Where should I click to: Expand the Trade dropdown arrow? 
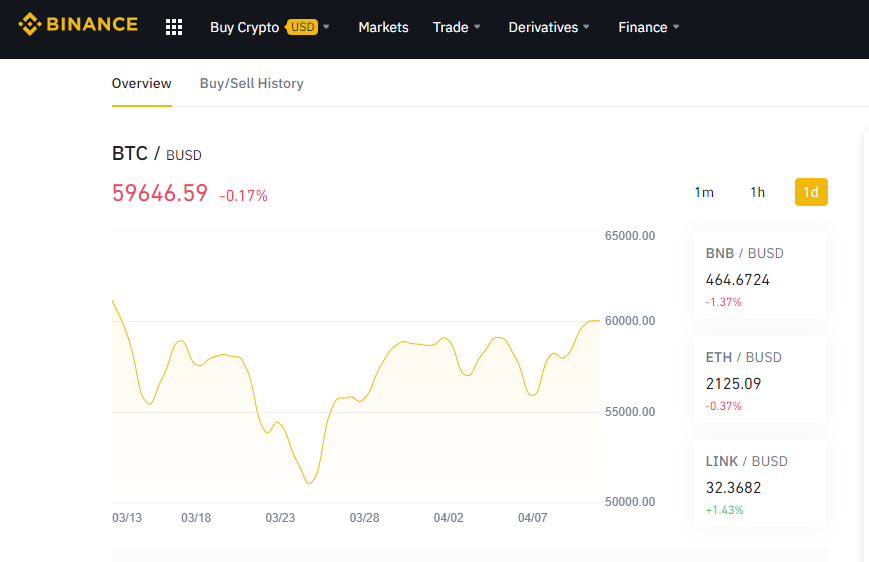pyautogui.click(x=477, y=27)
